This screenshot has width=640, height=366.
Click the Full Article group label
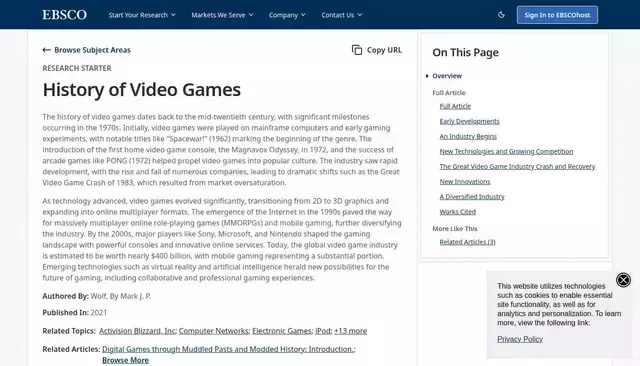click(449, 93)
